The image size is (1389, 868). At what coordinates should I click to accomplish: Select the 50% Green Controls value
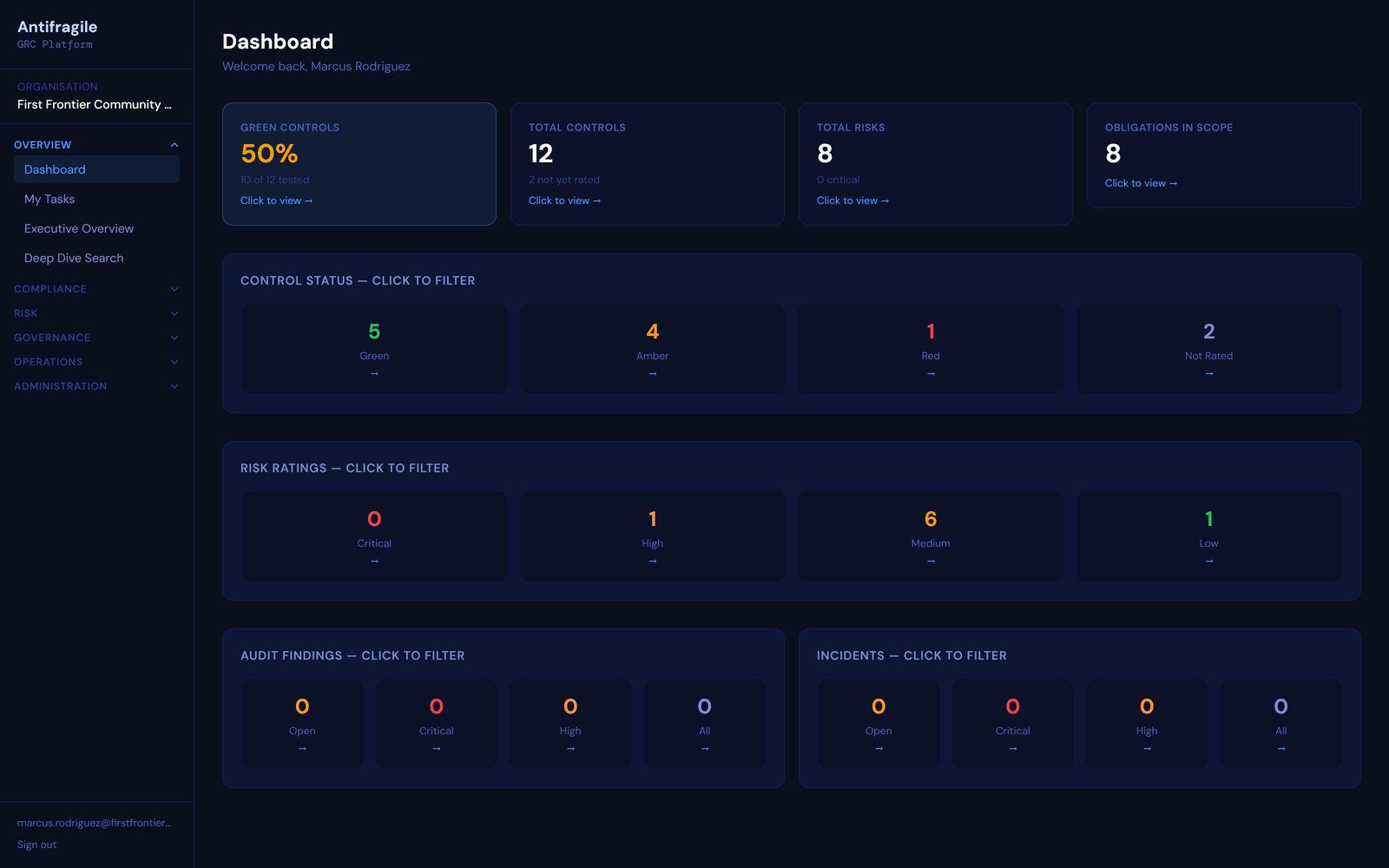coord(269,154)
